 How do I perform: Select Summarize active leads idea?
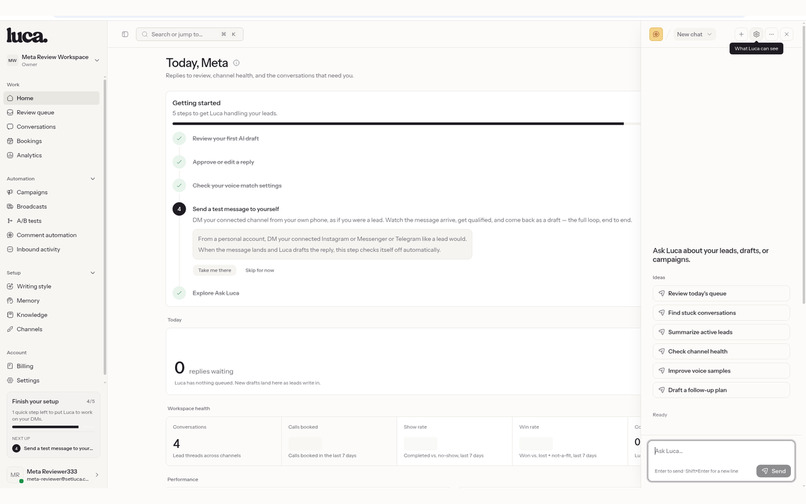click(721, 332)
